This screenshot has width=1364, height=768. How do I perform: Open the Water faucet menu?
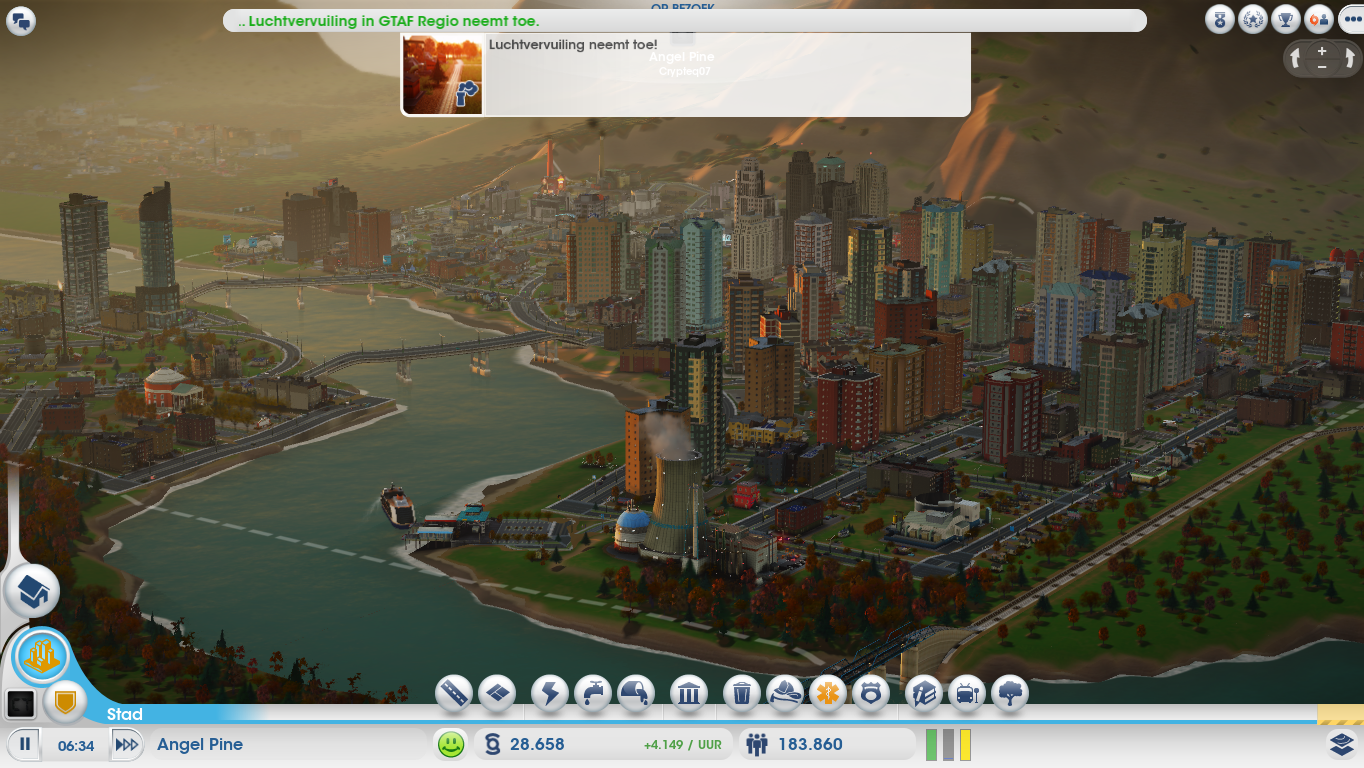593,692
